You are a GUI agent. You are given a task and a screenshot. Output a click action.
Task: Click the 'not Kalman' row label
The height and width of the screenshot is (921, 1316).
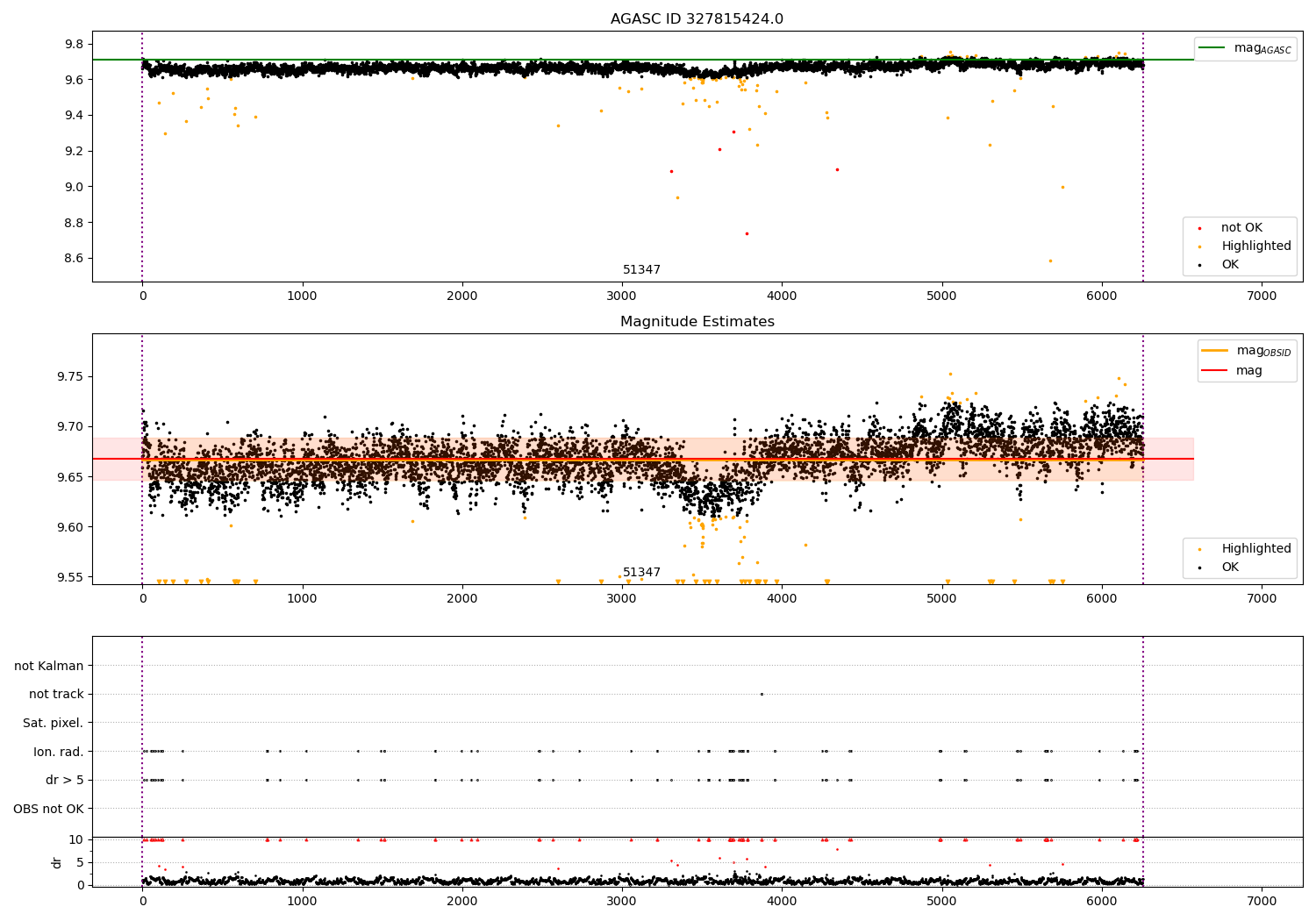coord(49,666)
